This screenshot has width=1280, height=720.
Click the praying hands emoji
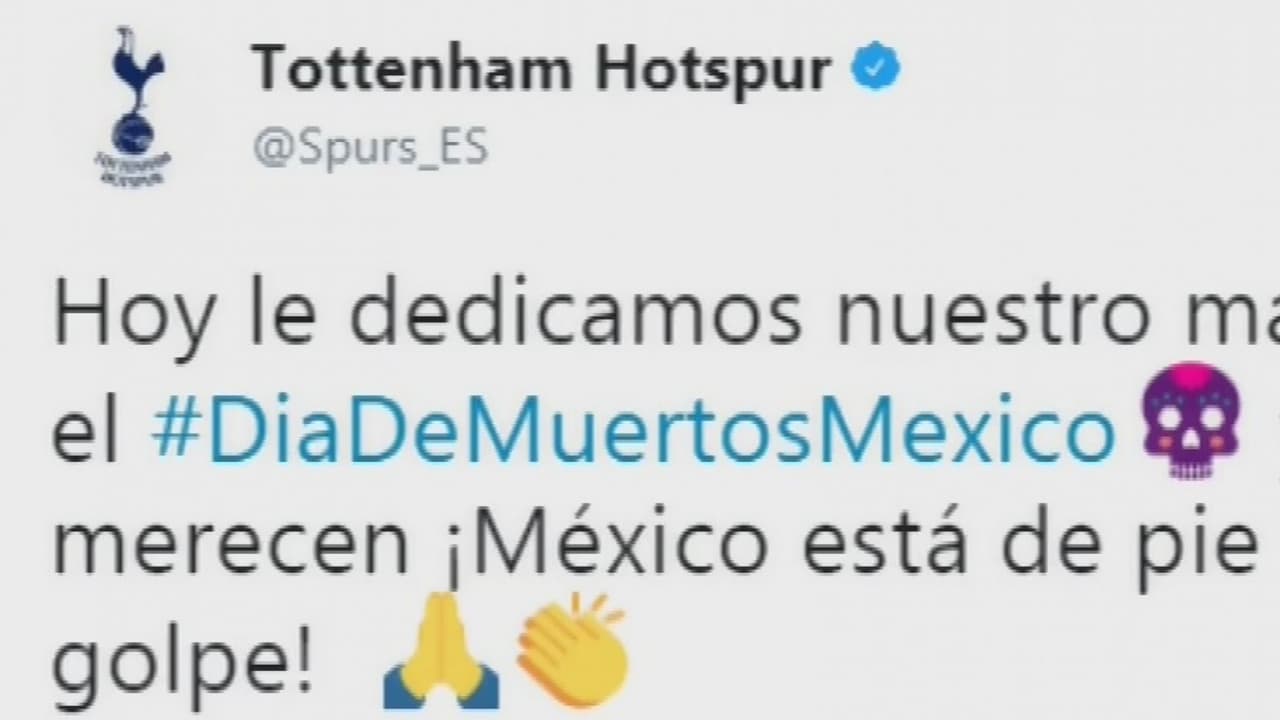[x=441, y=646]
